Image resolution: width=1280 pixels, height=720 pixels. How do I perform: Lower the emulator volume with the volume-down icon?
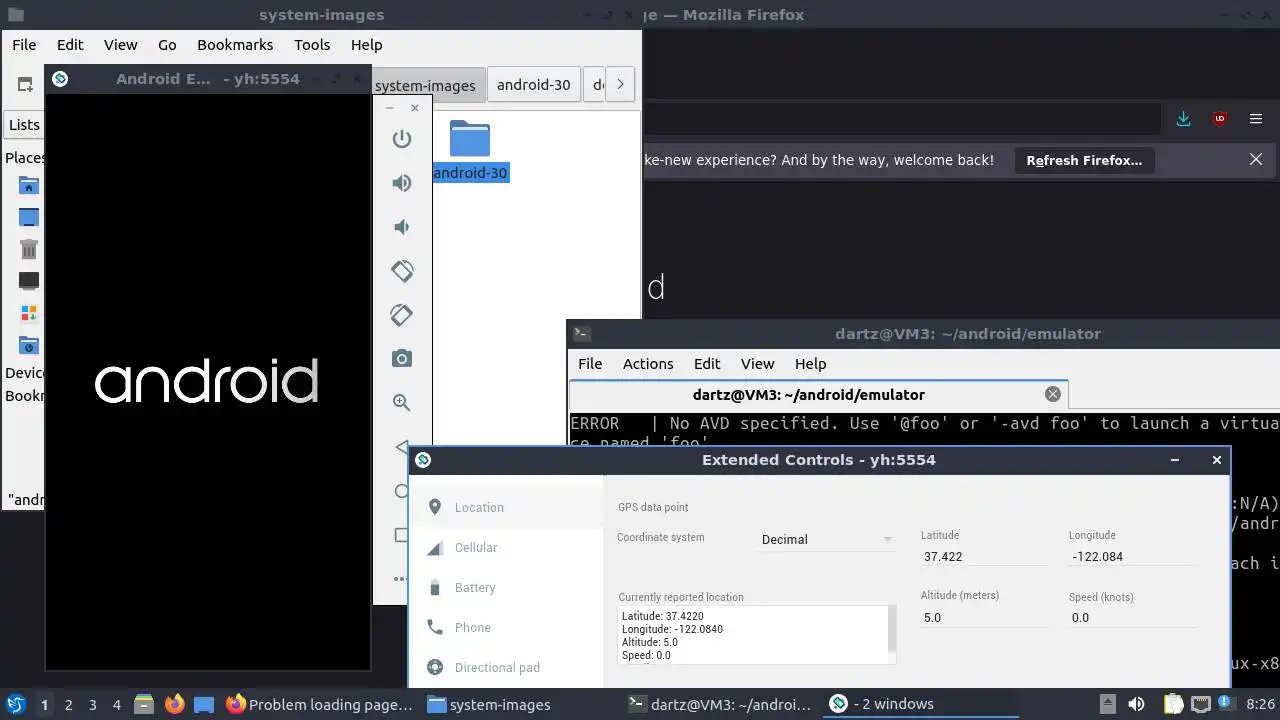pyautogui.click(x=402, y=227)
